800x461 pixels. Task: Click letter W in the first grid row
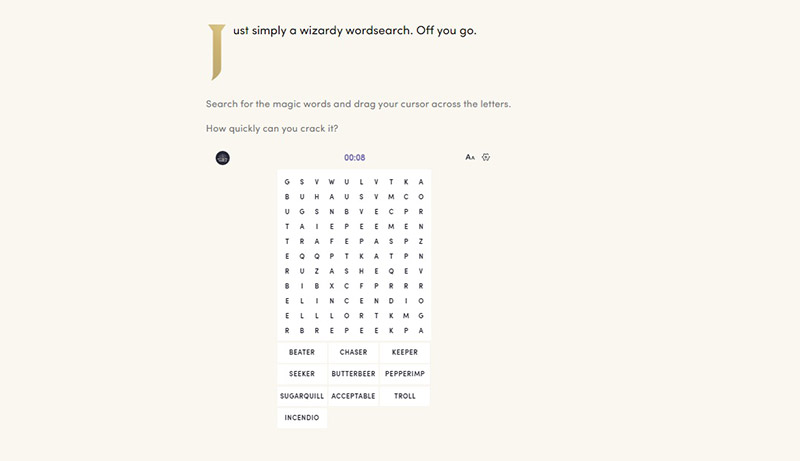(332, 182)
